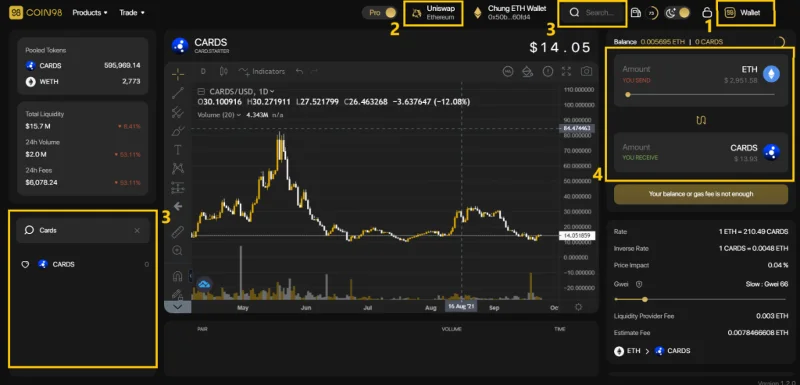Click the Gwei speed slider handle
The height and width of the screenshot is (385, 800).
click(x=645, y=299)
